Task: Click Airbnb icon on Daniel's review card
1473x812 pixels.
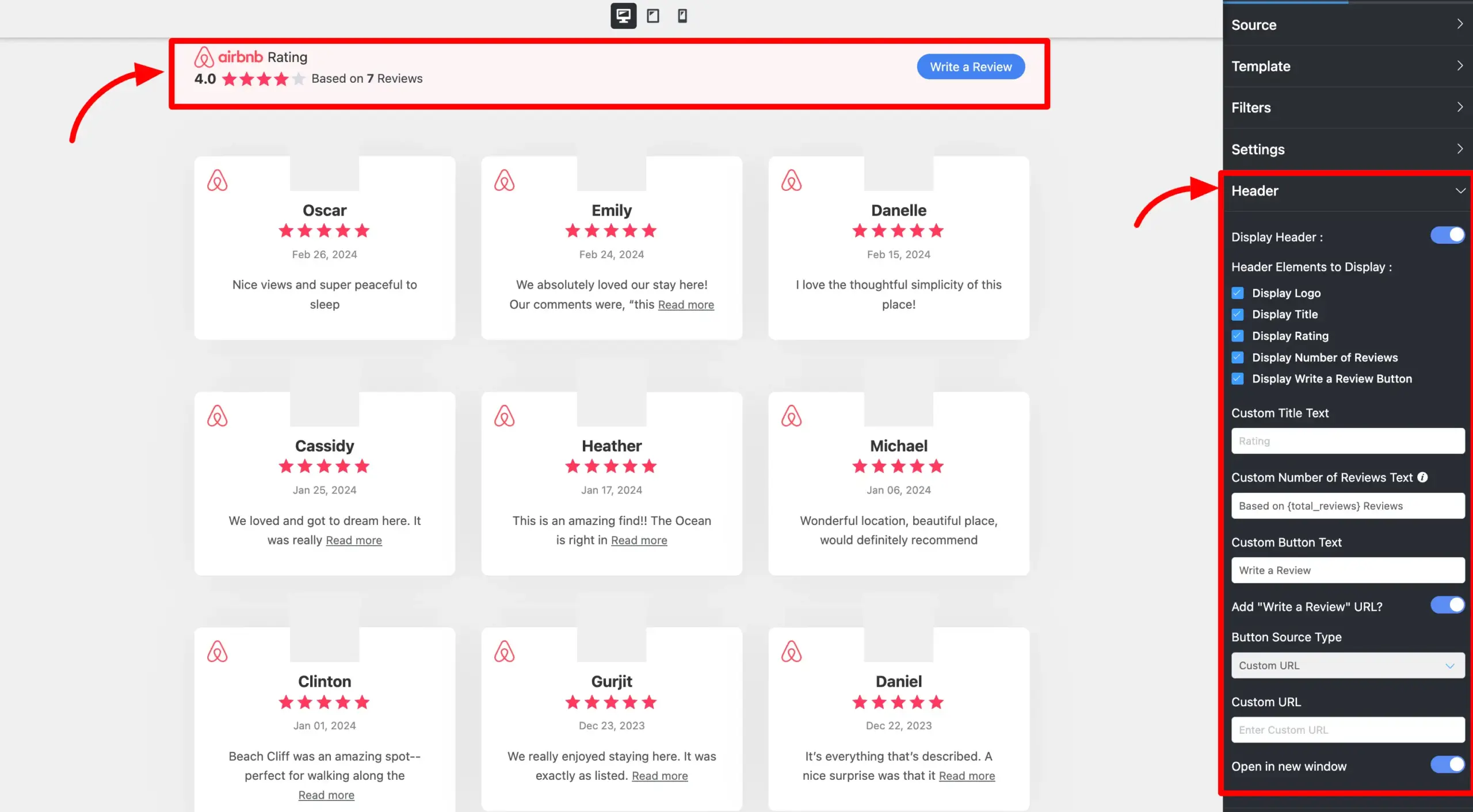Action: [x=791, y=652]
